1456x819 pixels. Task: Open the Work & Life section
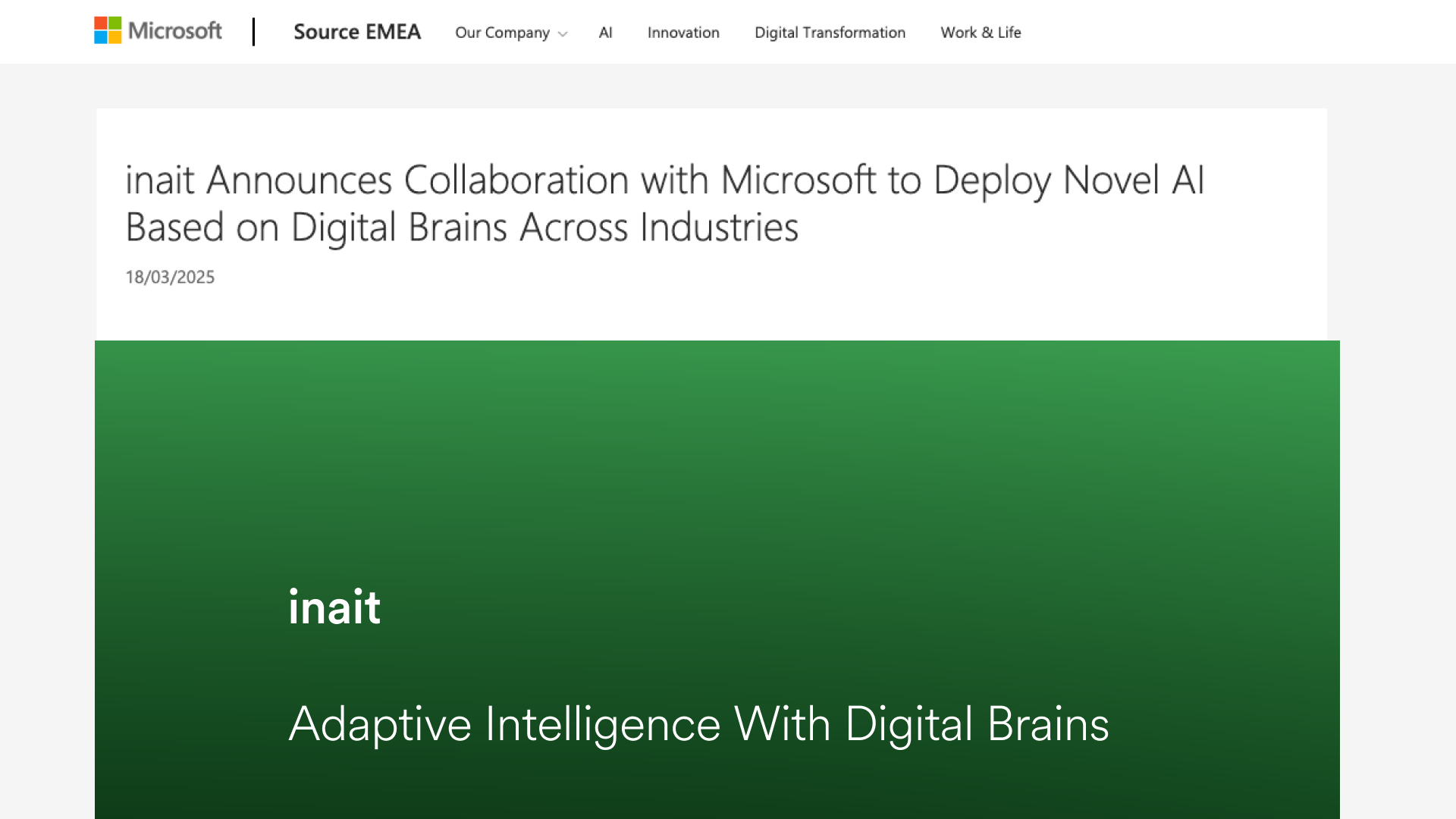(981, 33)
